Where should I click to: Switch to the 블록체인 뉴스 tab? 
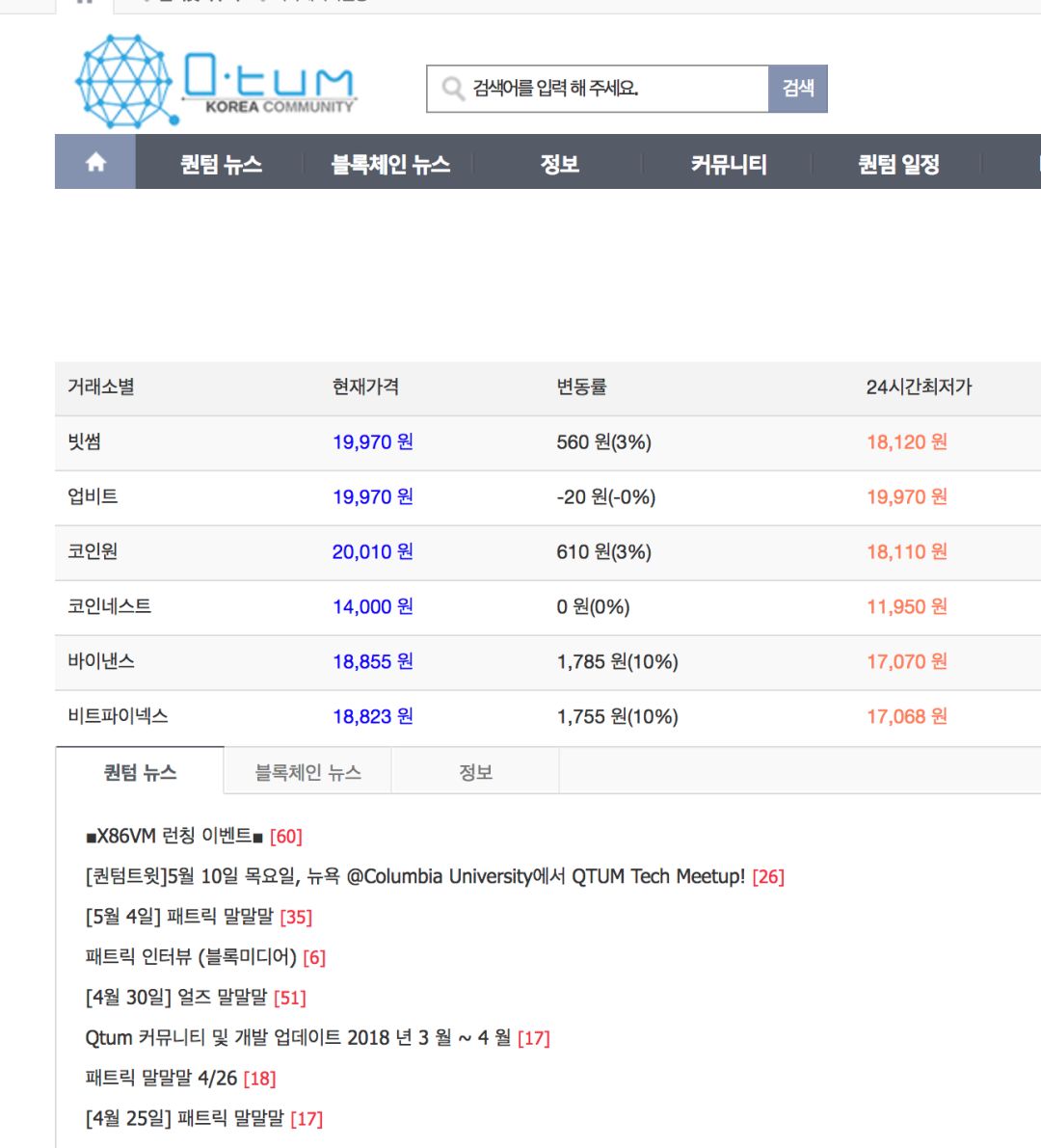click(x=307, y=772)
